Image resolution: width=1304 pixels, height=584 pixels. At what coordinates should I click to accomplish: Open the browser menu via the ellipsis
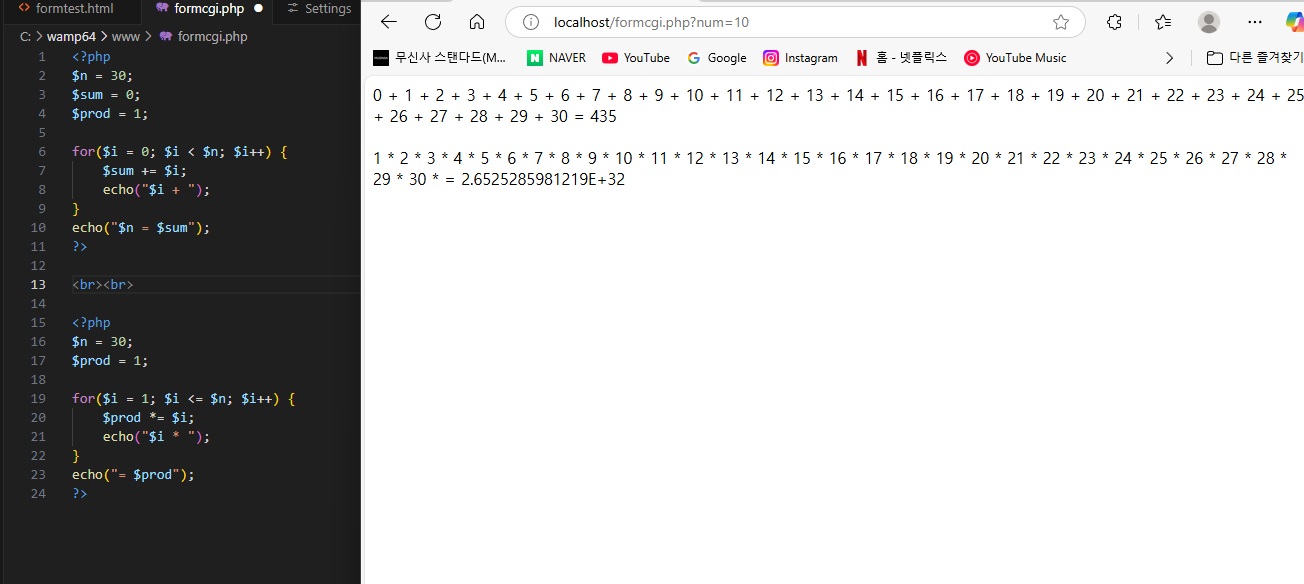[1254, 21]
